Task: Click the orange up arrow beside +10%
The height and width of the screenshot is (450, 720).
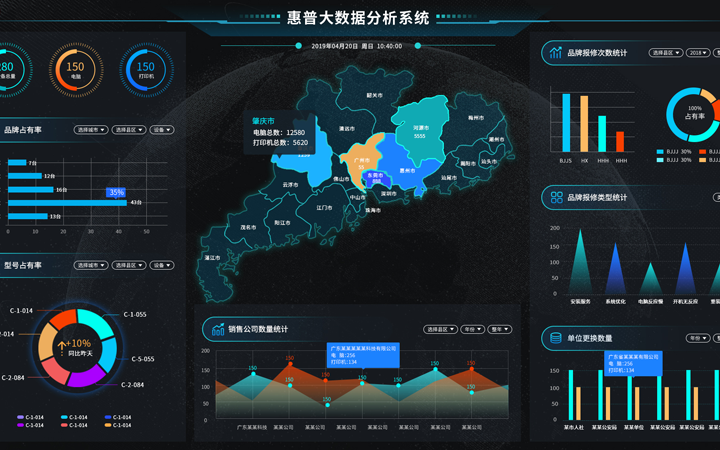Action: [62, 348]
